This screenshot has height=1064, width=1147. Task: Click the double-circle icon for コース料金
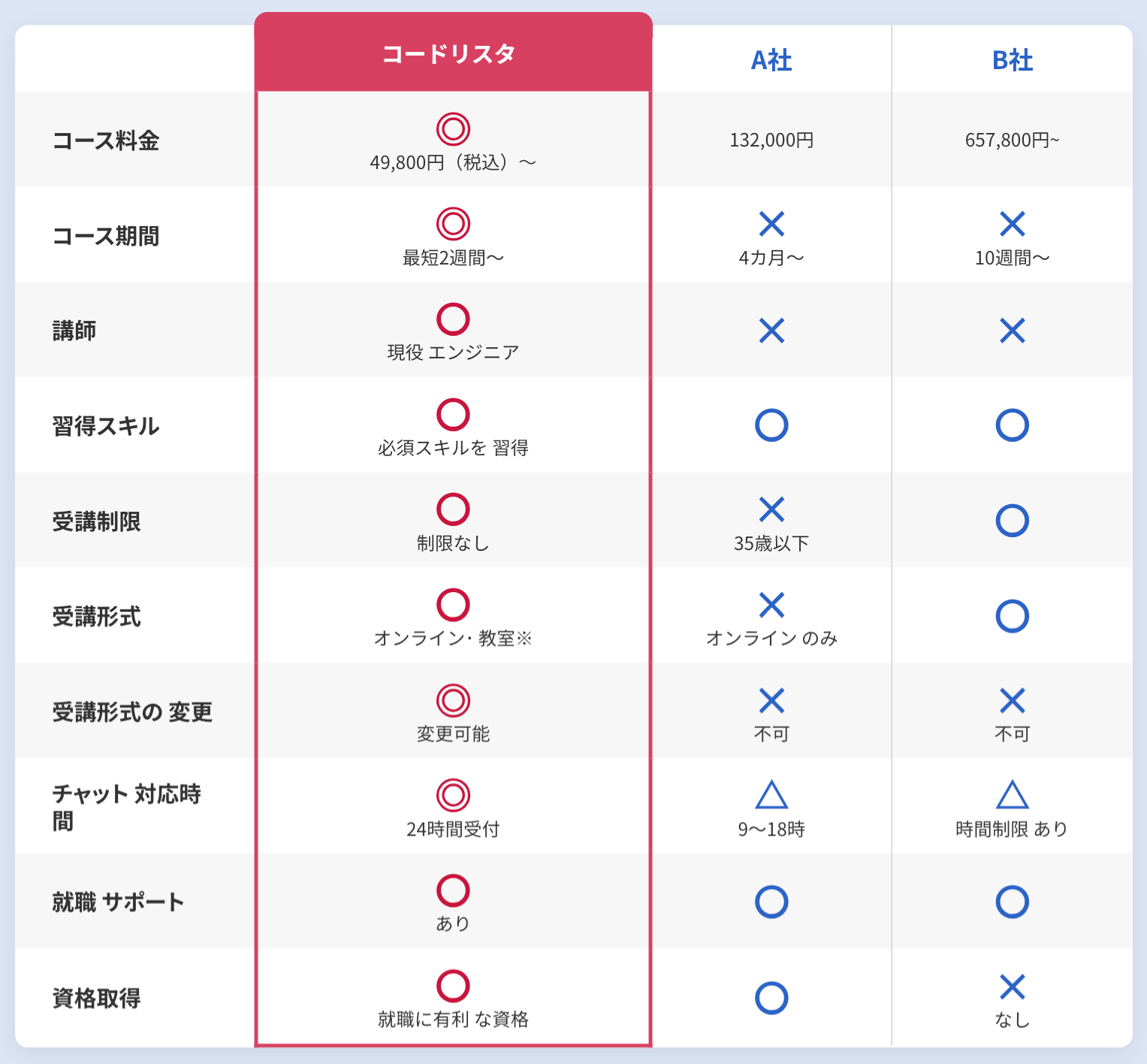[453, 128]
